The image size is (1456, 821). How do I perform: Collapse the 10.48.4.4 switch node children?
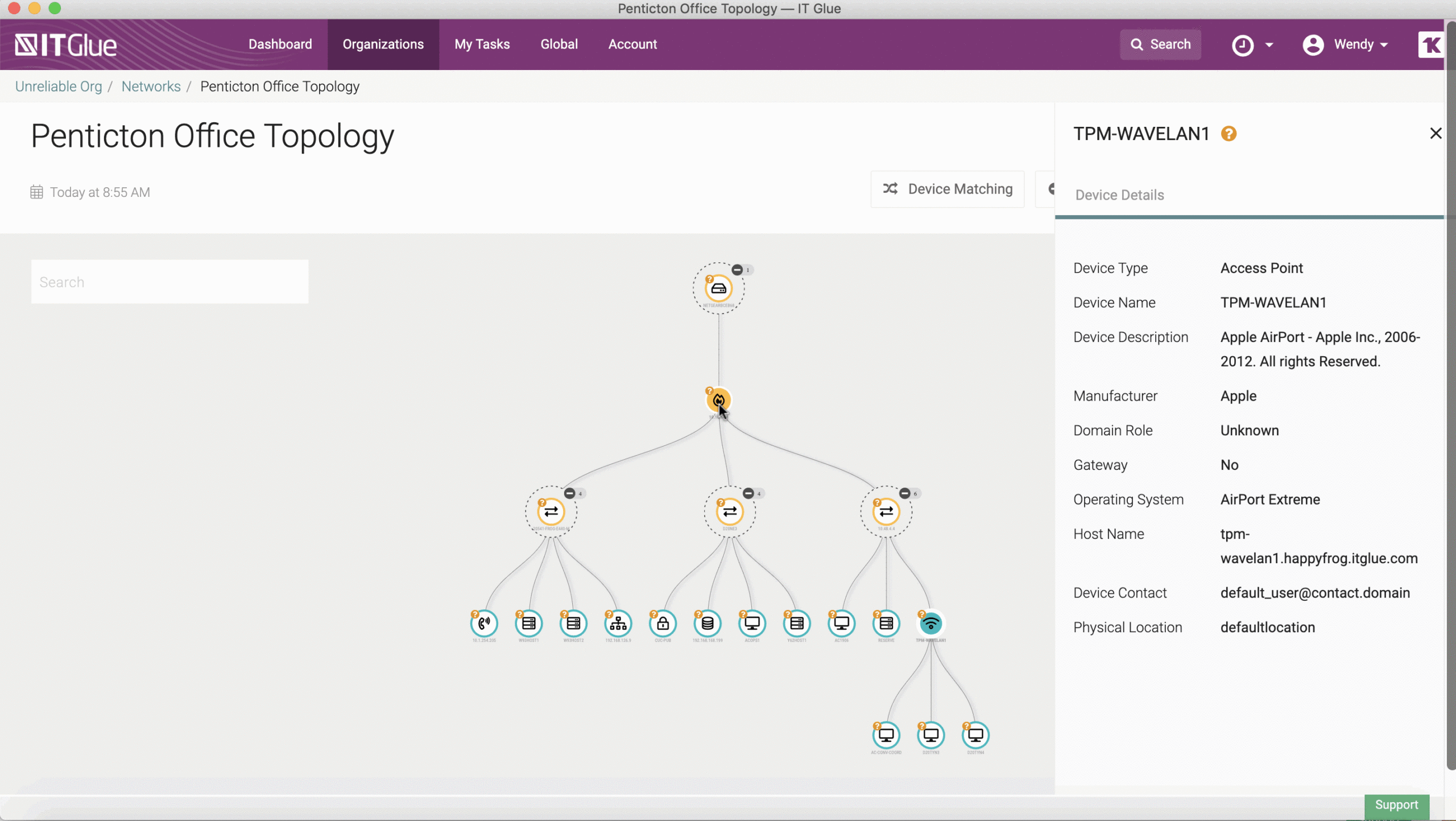(905, 493)
